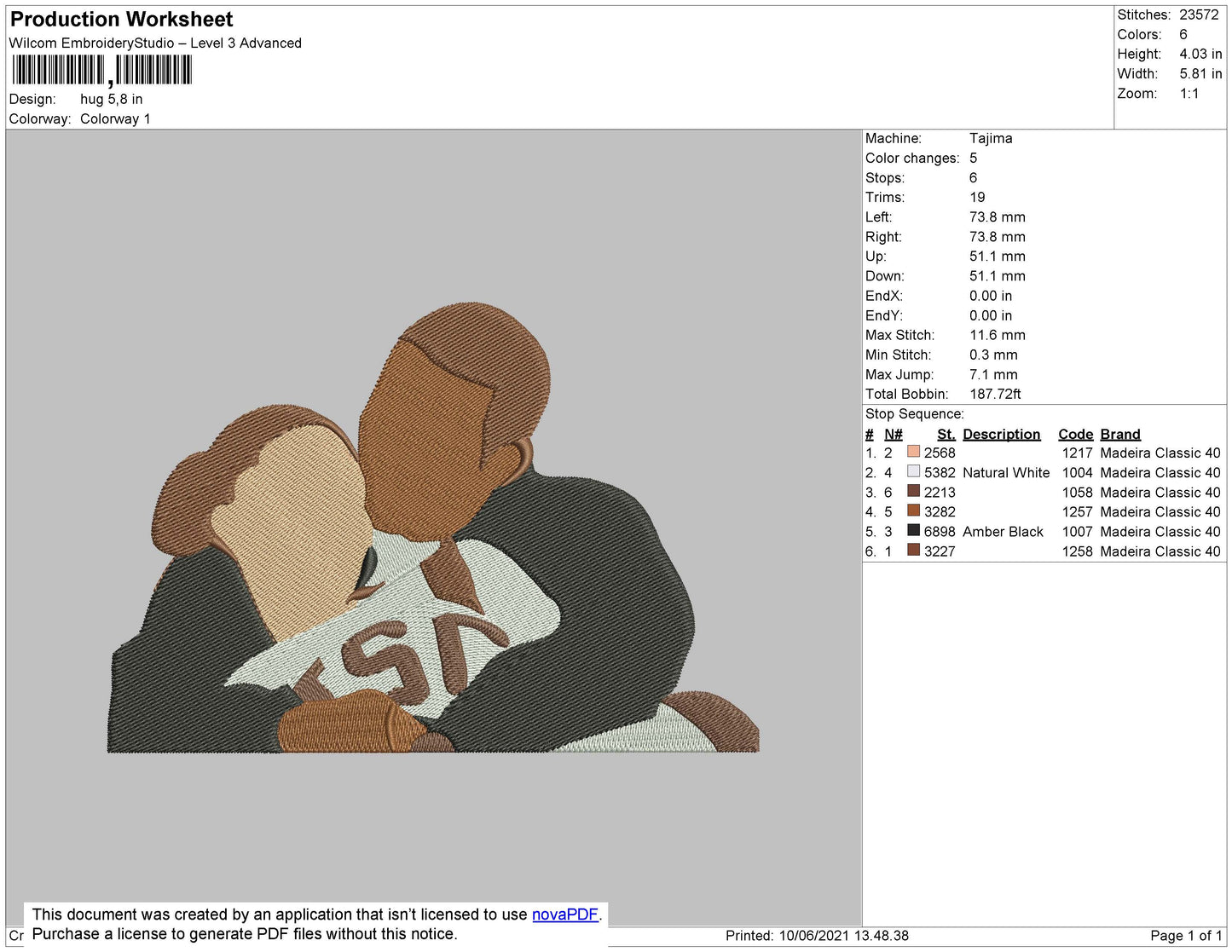Select the total bobbin value '187.72ft'

[995, 394]
